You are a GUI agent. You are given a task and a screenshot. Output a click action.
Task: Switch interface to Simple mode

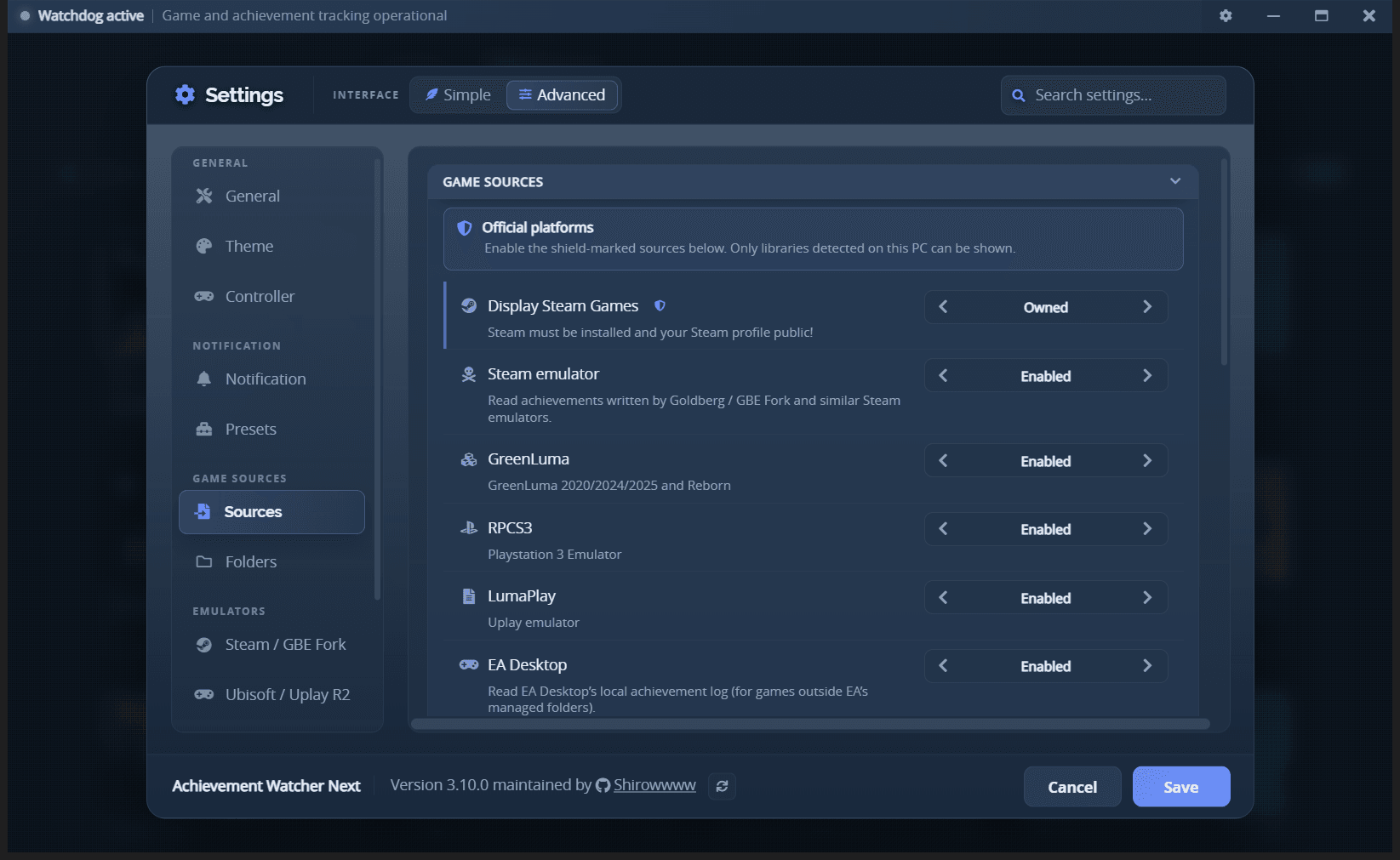tap(459, 94)
